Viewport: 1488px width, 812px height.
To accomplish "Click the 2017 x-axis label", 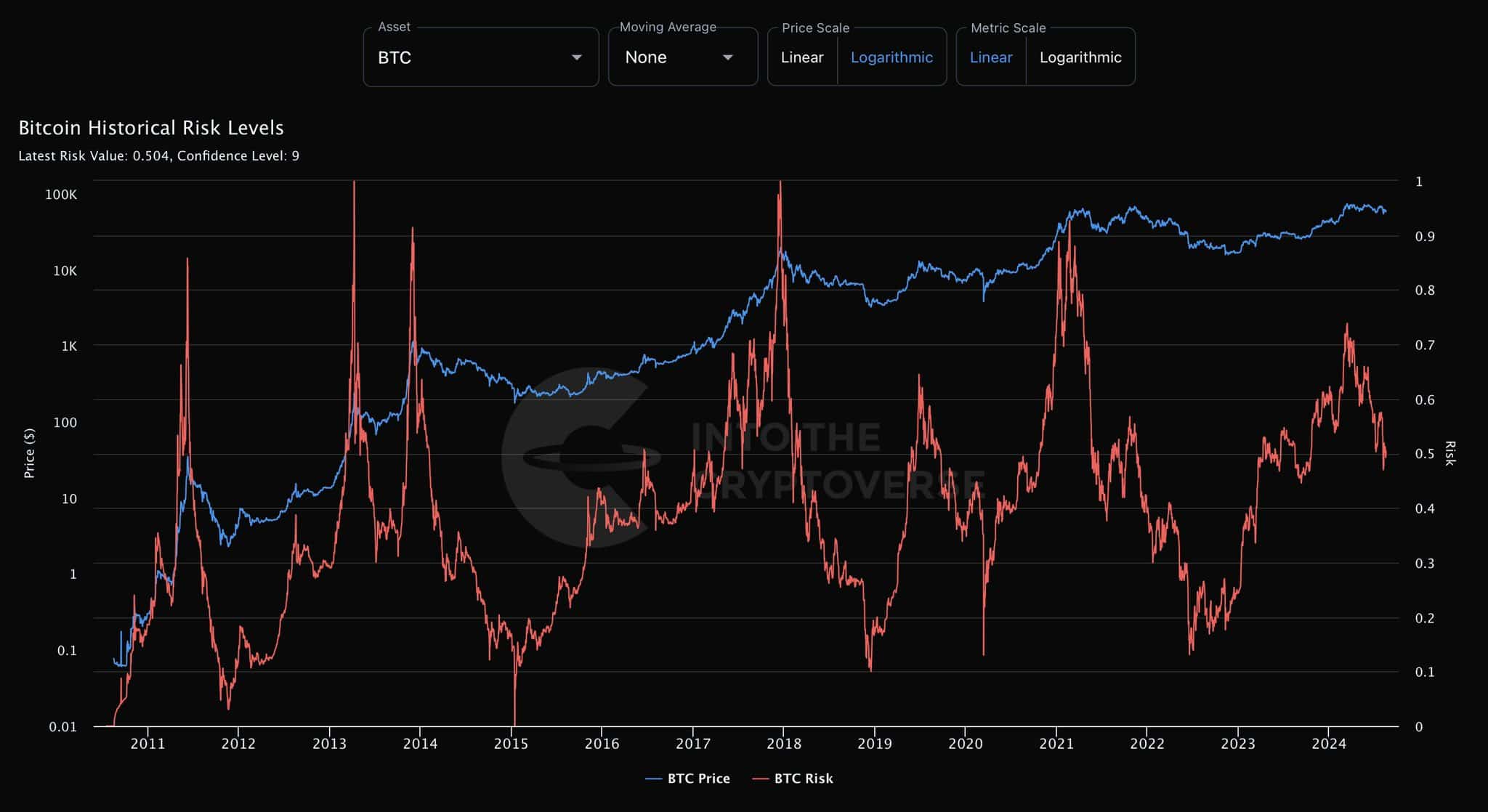I will 692,744.
